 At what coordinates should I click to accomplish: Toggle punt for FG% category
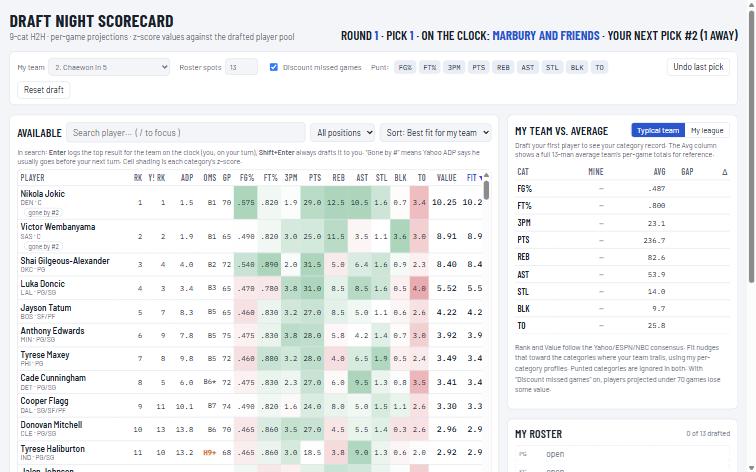pyautogui.click(x=405, y=67)
